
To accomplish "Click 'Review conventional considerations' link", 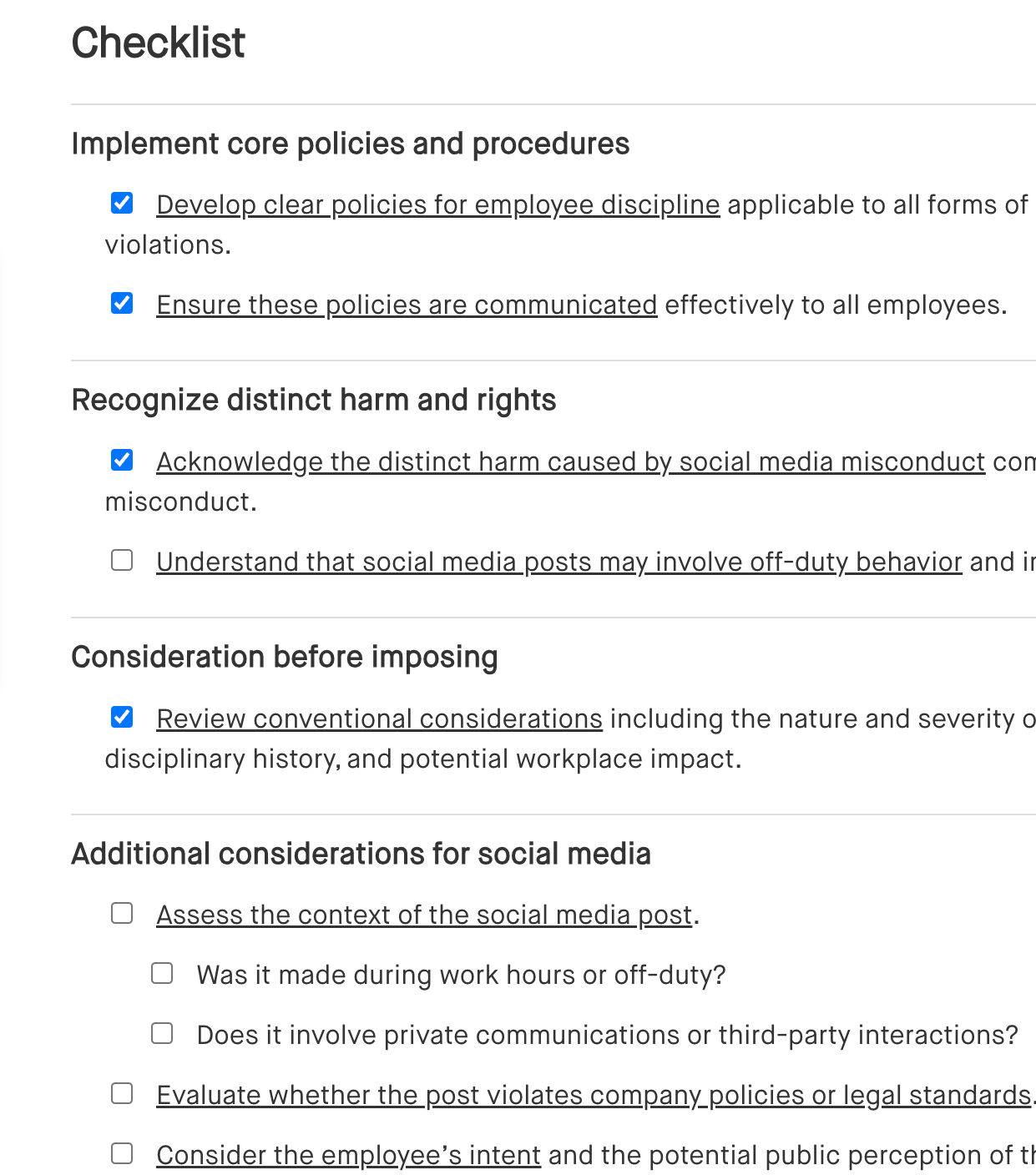I will (379, 719).
